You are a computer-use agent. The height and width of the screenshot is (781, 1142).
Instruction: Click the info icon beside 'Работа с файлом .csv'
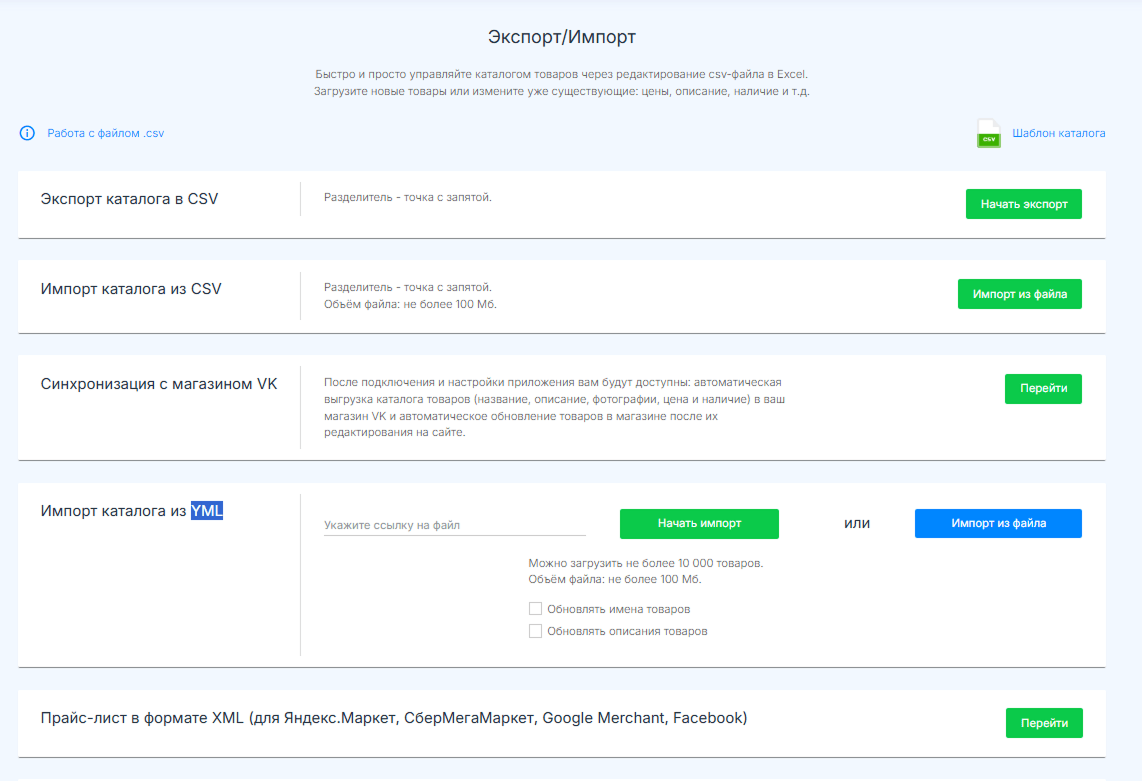click(27, 133)
